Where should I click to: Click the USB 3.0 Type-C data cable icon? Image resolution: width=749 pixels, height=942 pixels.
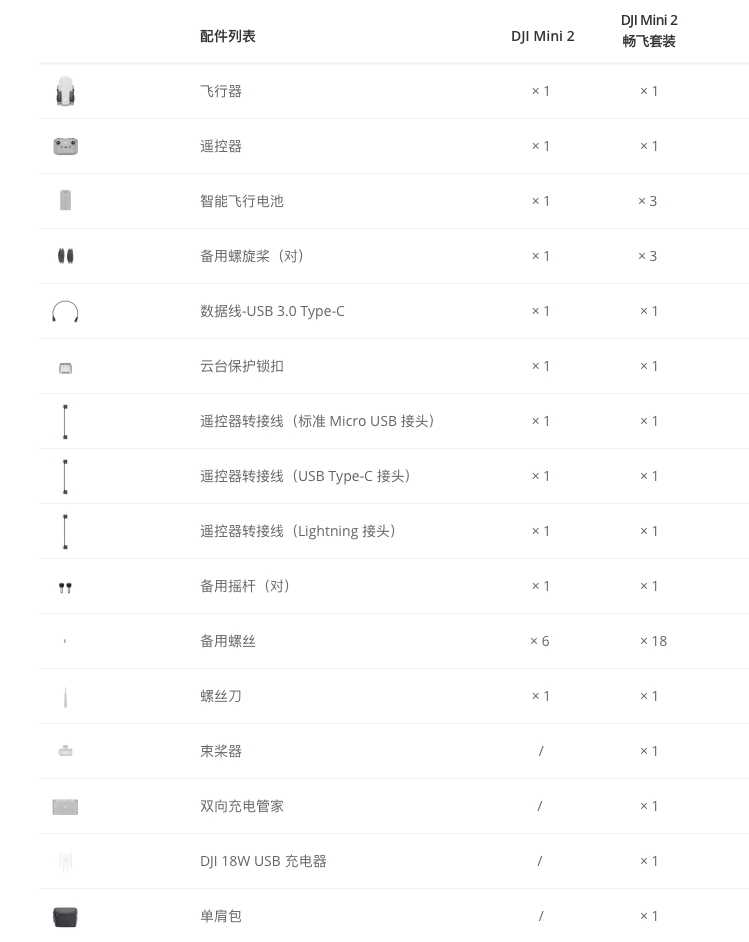(65, 311)
